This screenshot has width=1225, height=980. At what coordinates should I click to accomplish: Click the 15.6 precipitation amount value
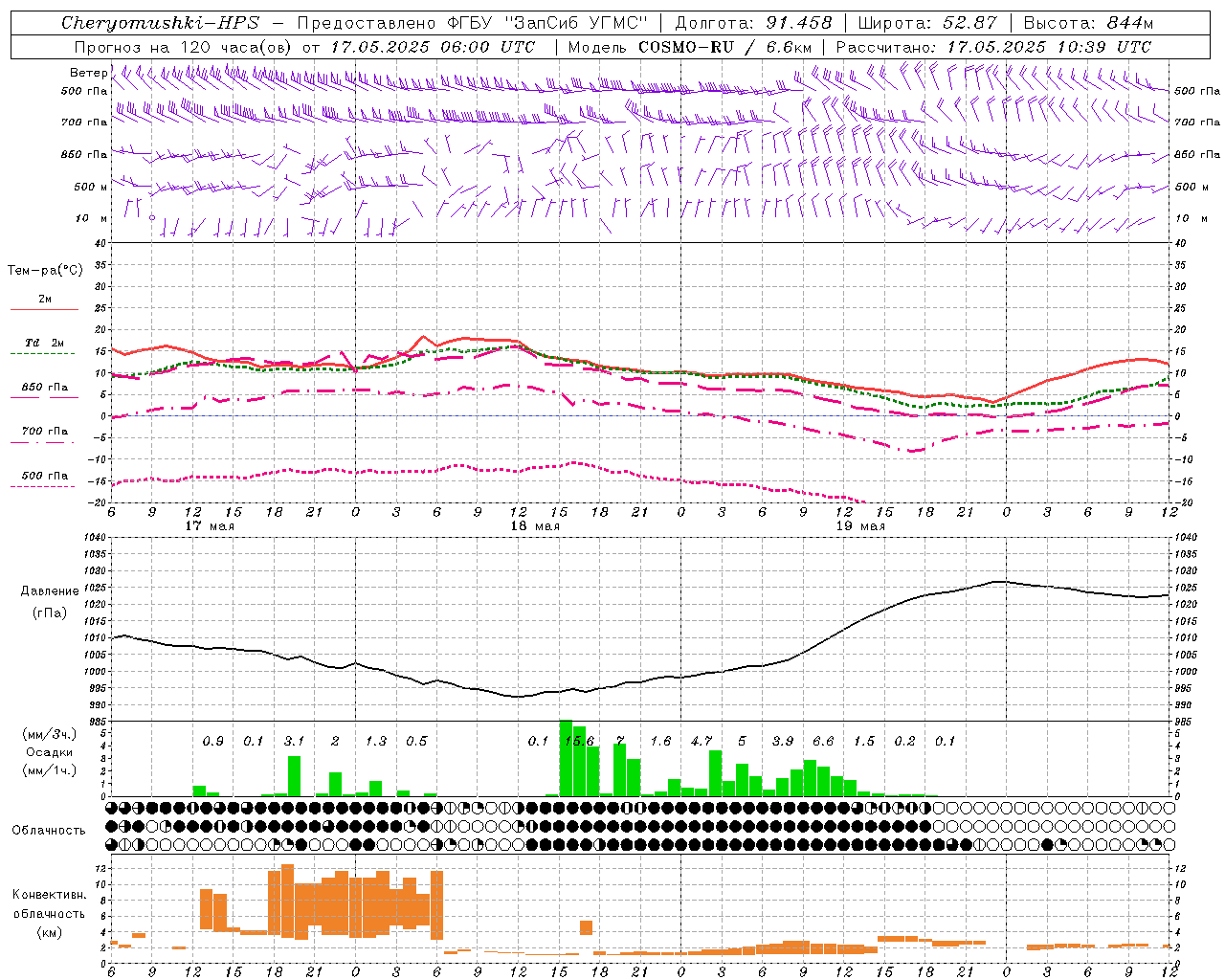pyautogui.click(x=579, y=741)
